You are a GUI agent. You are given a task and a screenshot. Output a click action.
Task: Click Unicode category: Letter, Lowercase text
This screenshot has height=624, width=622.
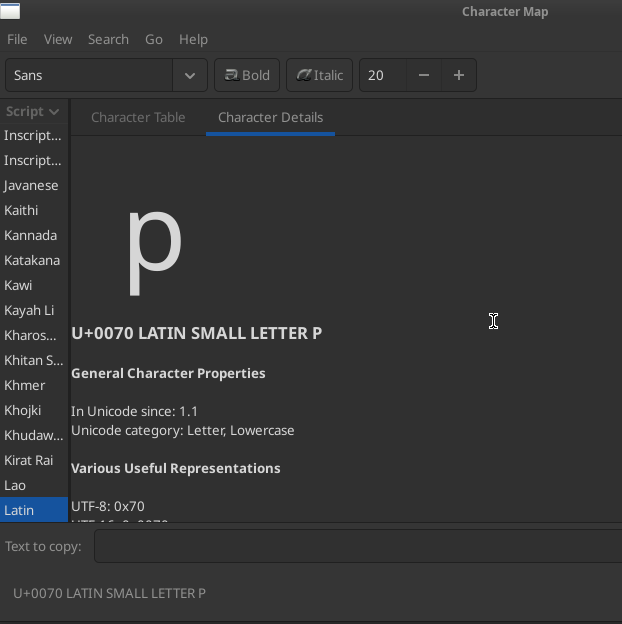(x=183, y=431)
